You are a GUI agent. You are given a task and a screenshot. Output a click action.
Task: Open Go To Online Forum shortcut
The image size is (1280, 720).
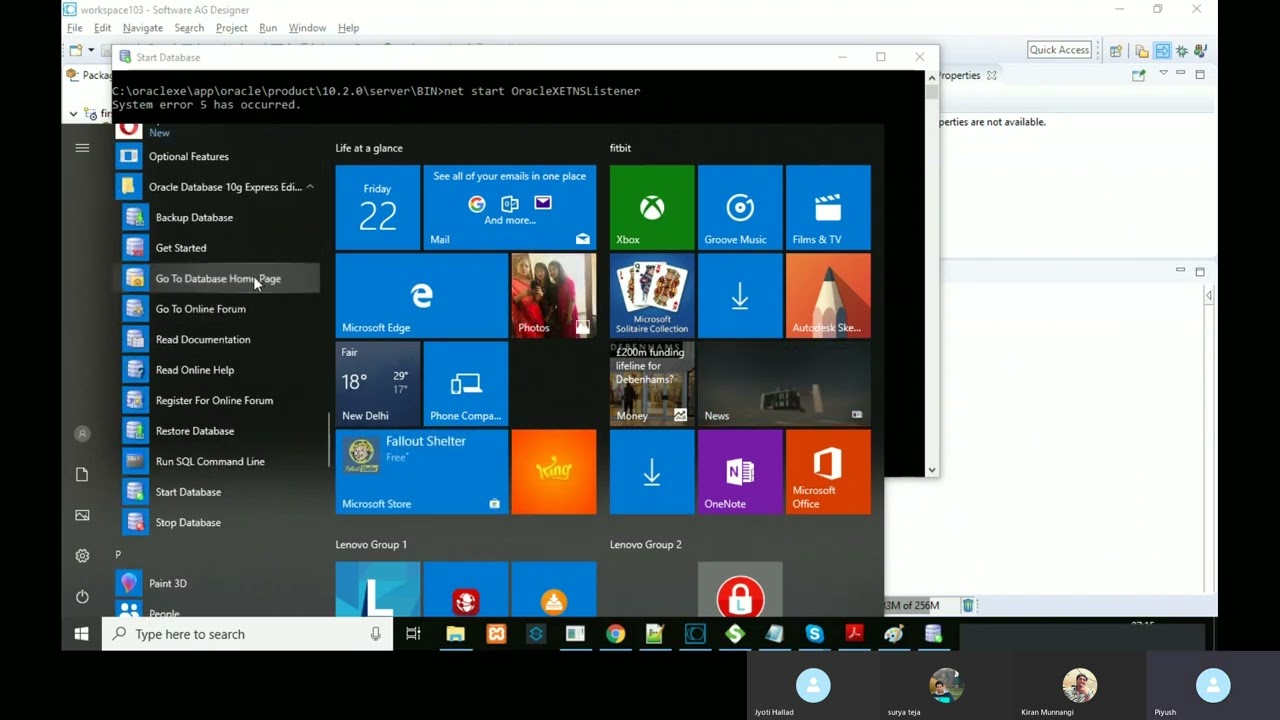pyautogui.click(x=217, y=309)
